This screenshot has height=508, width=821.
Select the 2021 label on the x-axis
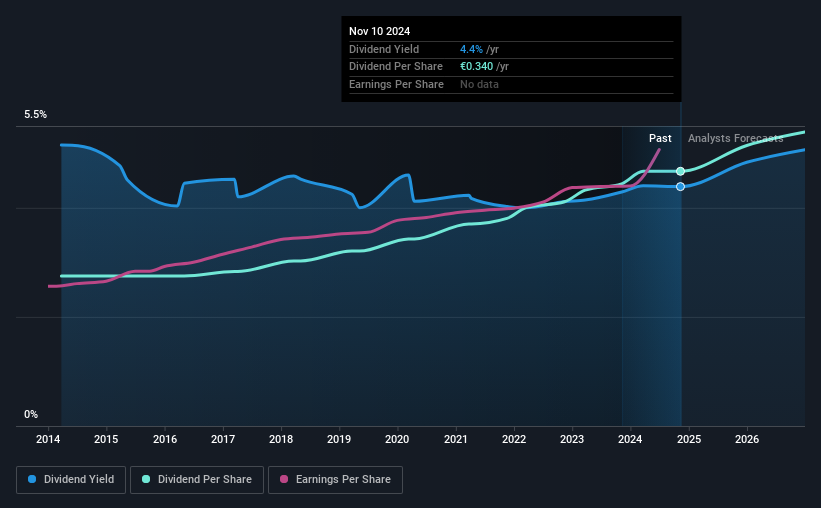point(456,439)
